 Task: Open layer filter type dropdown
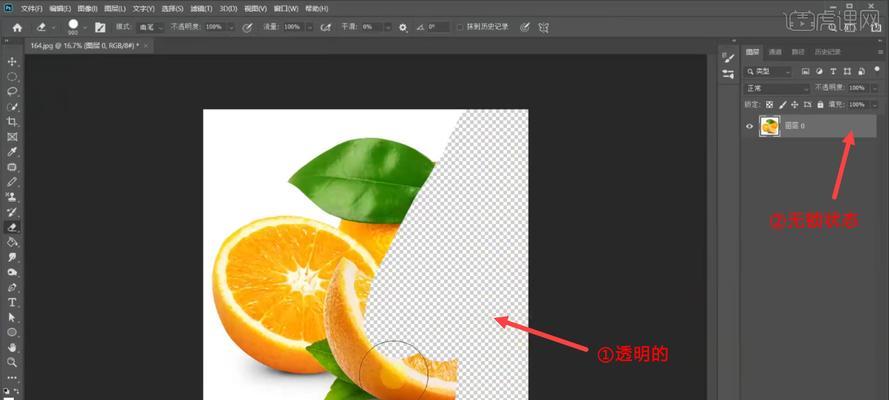point(768,71)
